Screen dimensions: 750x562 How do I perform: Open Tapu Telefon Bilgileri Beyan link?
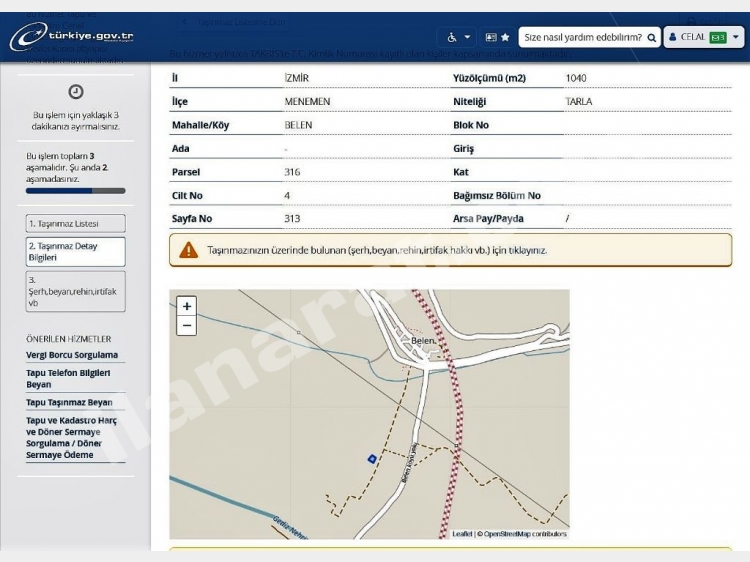[x=68, y=378]
